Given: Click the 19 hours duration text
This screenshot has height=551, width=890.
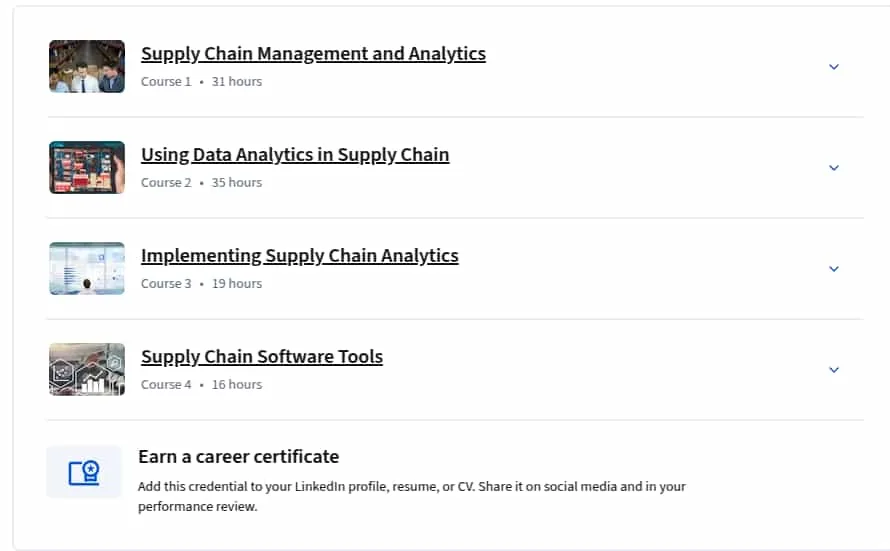Looking at the screenshot, I should click(237, 284).
